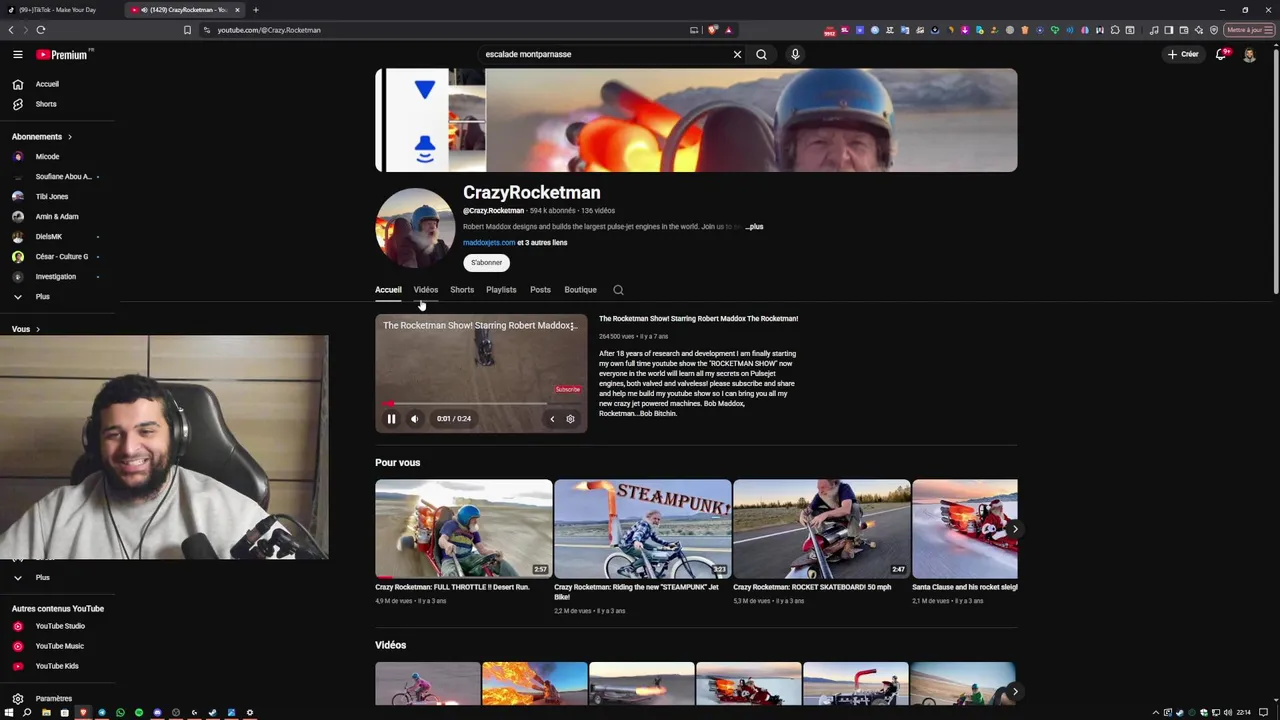1280x720 pixels.
Task: Pause the featured Rocketman video
Action: click(391, 419)
